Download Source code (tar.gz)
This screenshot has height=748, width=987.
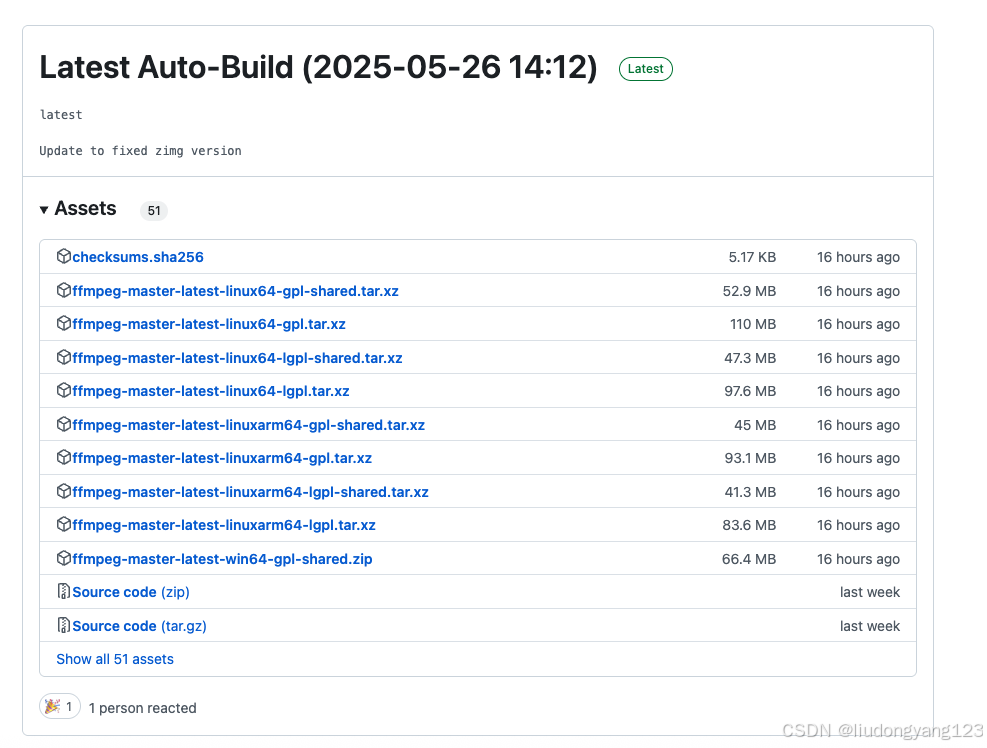point(139,626)
